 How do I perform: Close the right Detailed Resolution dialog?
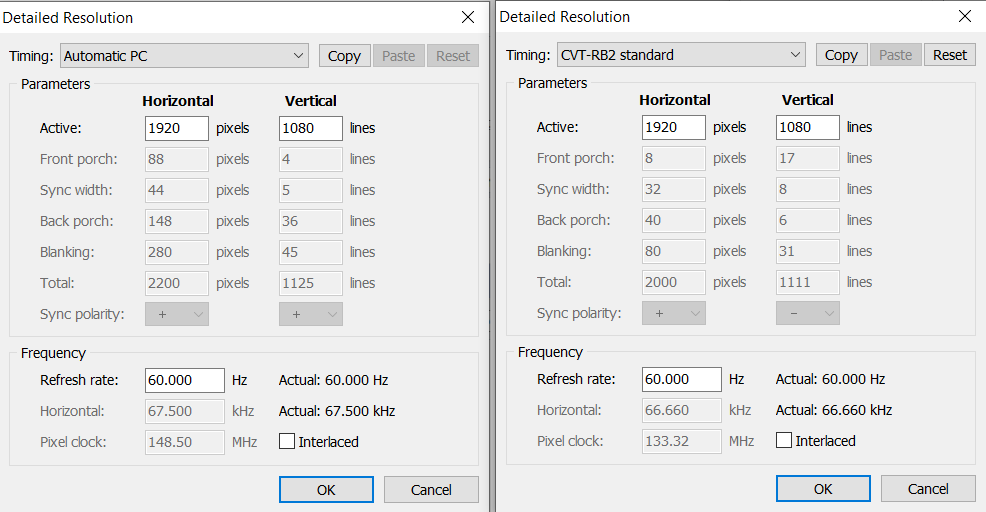[965, 16]
